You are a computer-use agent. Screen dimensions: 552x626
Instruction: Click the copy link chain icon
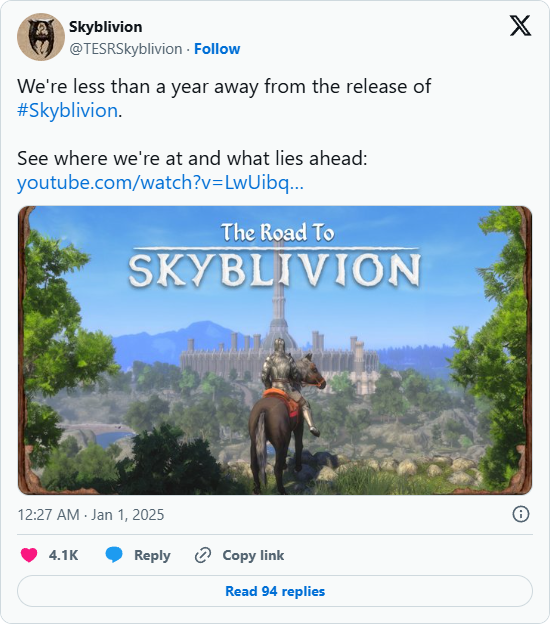tap(203, 556)
